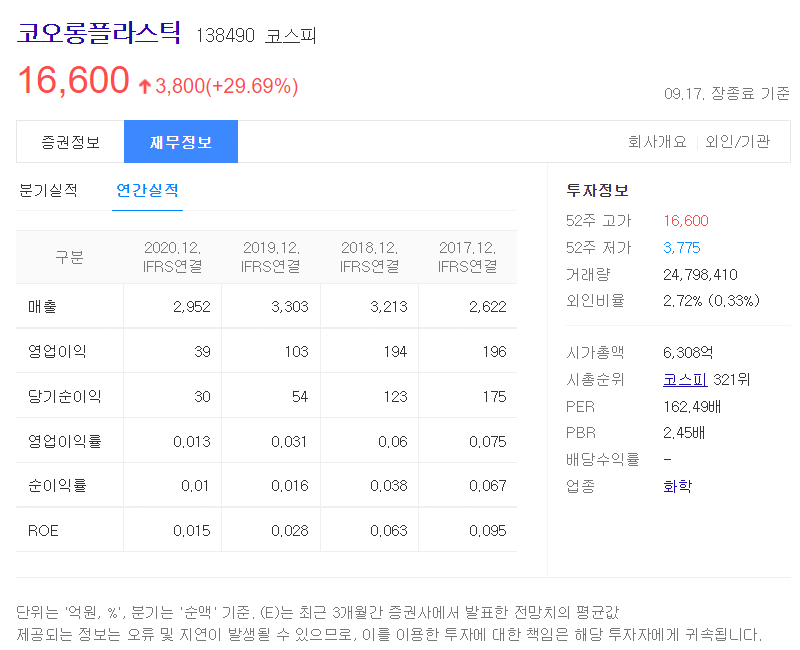Select the 연간실적 sub-tab

pos(147,190)
